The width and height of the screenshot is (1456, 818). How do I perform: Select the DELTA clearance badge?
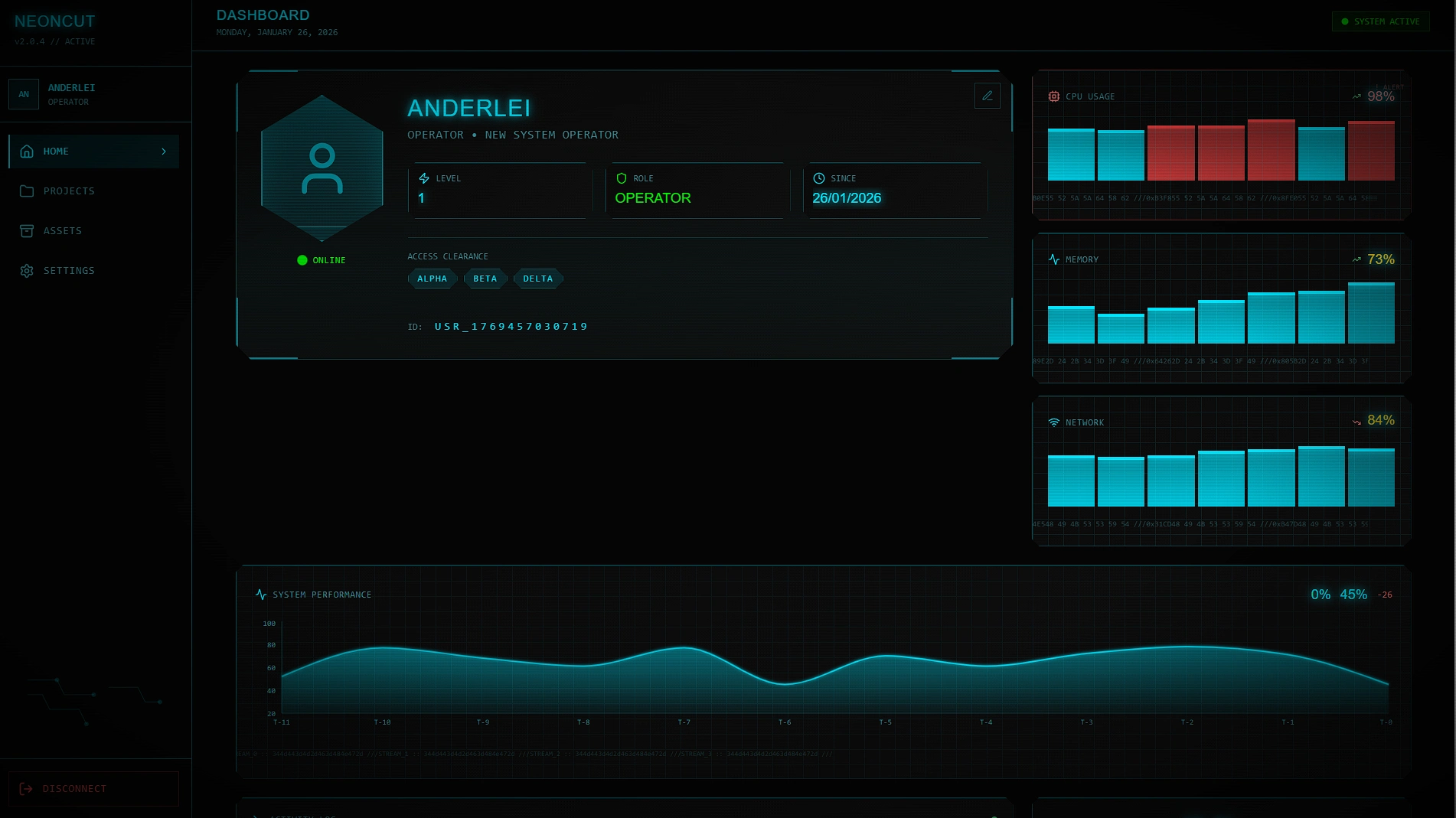538,279
